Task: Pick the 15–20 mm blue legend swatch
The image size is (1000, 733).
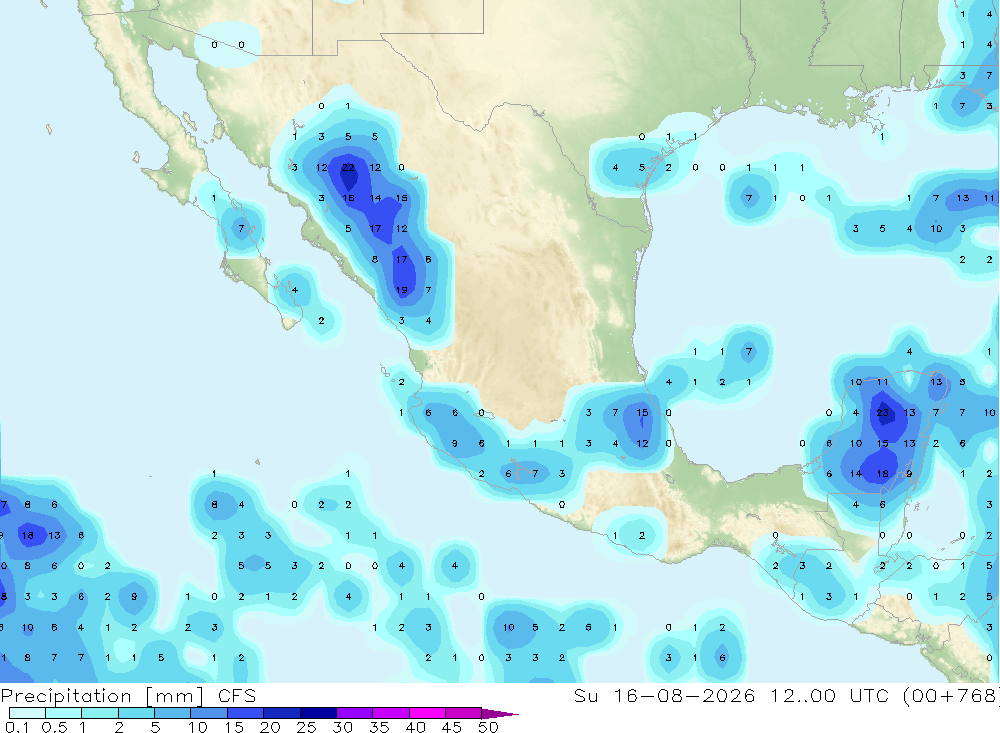Action: point(246,713)
